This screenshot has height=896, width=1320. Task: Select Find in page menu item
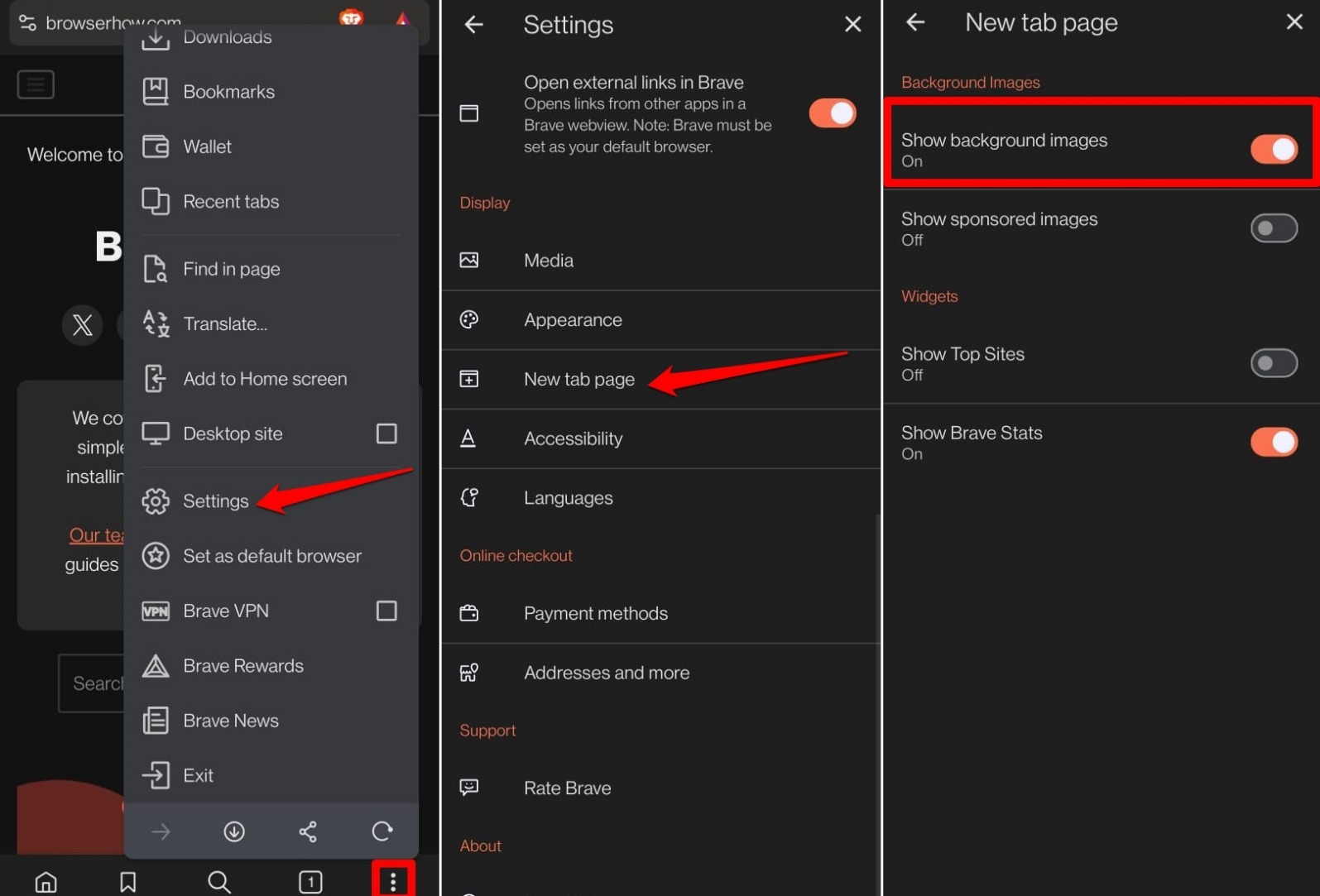coord(271,269)
